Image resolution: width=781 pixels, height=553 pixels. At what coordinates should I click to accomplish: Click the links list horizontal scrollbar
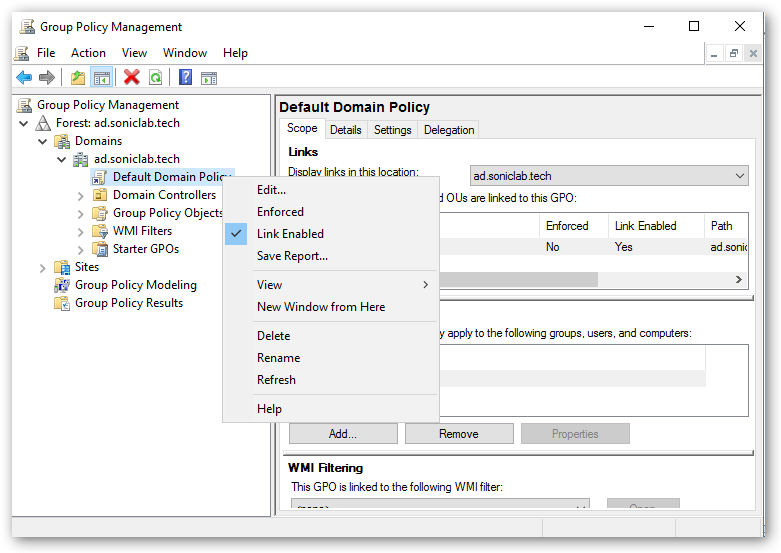pos(520,280)
